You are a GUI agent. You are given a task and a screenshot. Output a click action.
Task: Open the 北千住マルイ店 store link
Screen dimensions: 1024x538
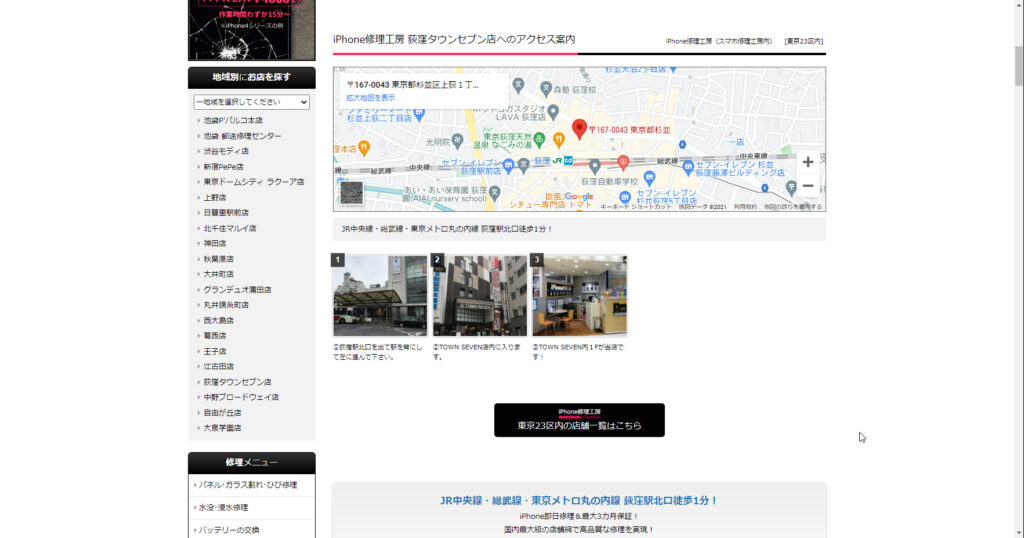point(230,229)
